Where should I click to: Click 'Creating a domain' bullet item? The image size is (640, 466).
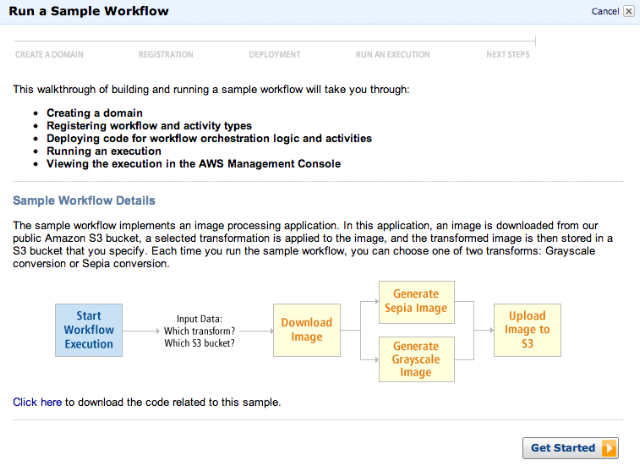pyautogui.click(x=94, y=113)
